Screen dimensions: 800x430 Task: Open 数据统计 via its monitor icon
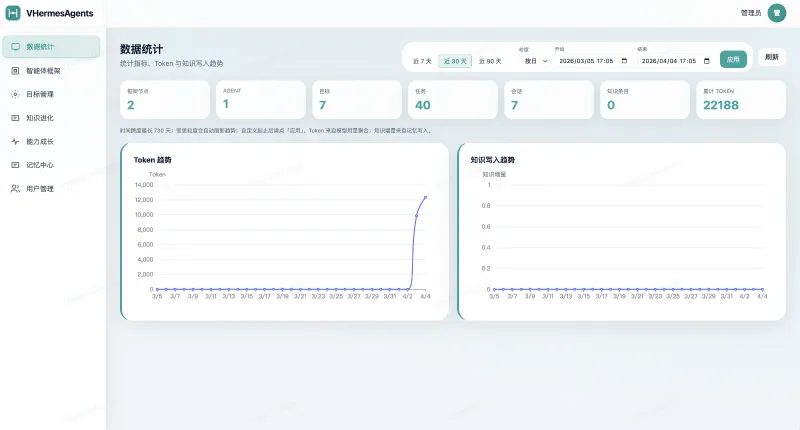pos(15,47)
